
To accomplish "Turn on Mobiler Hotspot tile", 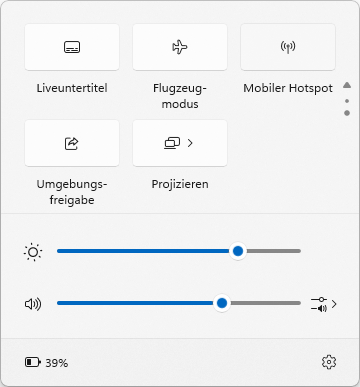I will point(288,47).
